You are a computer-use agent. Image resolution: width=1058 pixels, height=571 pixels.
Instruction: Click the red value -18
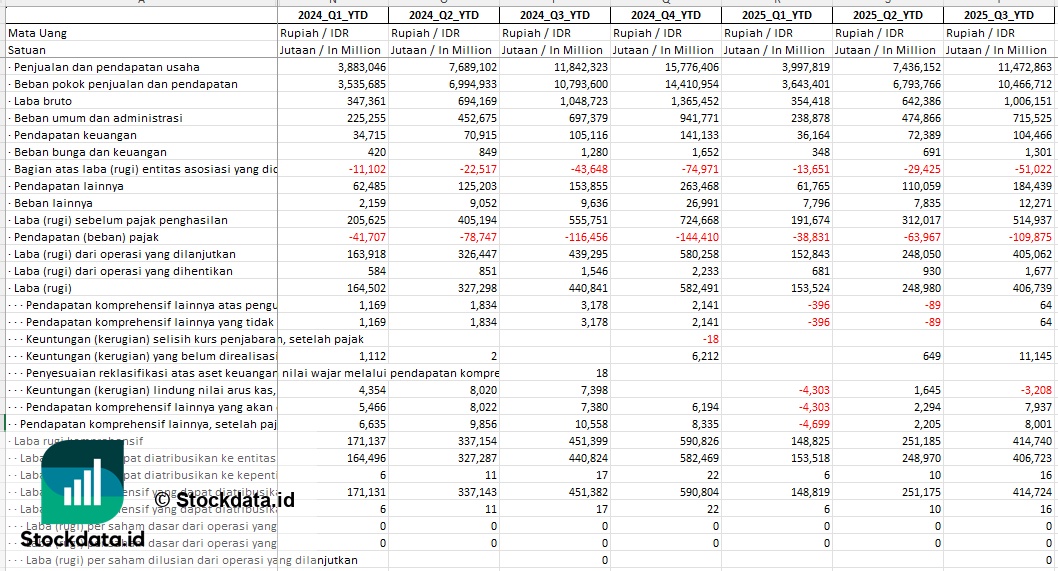pyautogui.click(x=711, y=339)
